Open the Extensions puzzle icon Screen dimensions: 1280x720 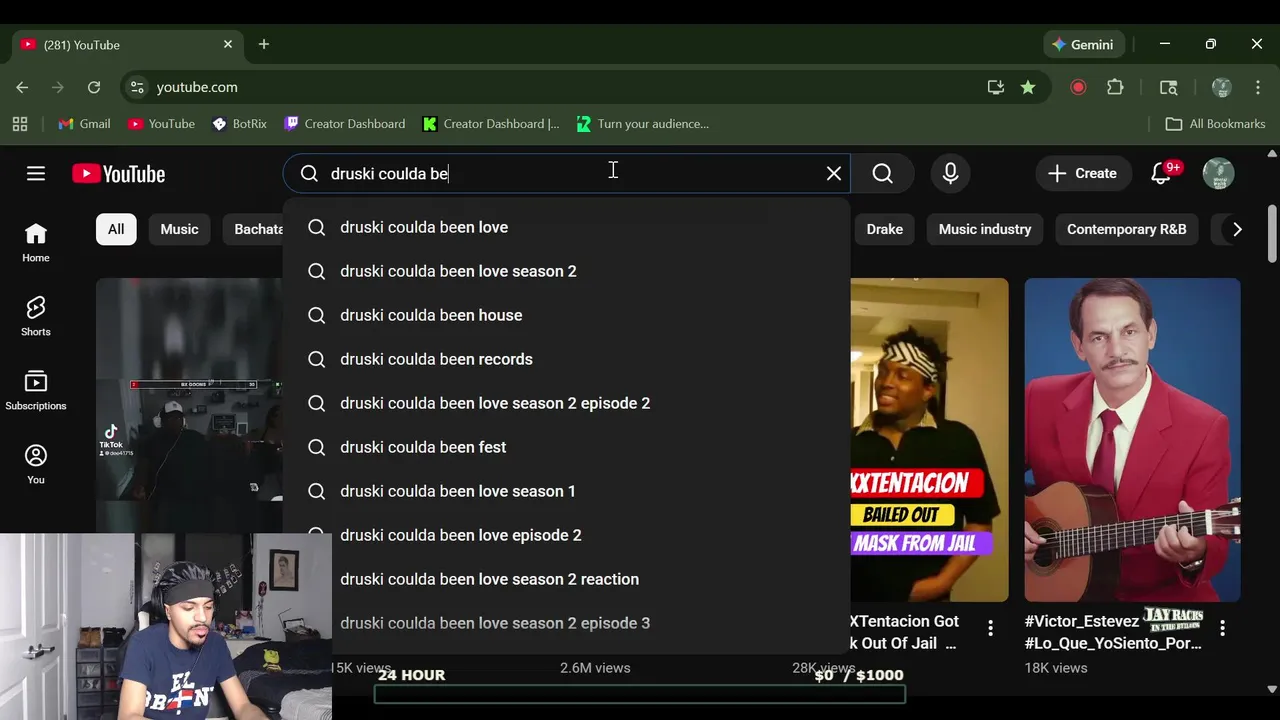click(1115, 87)
